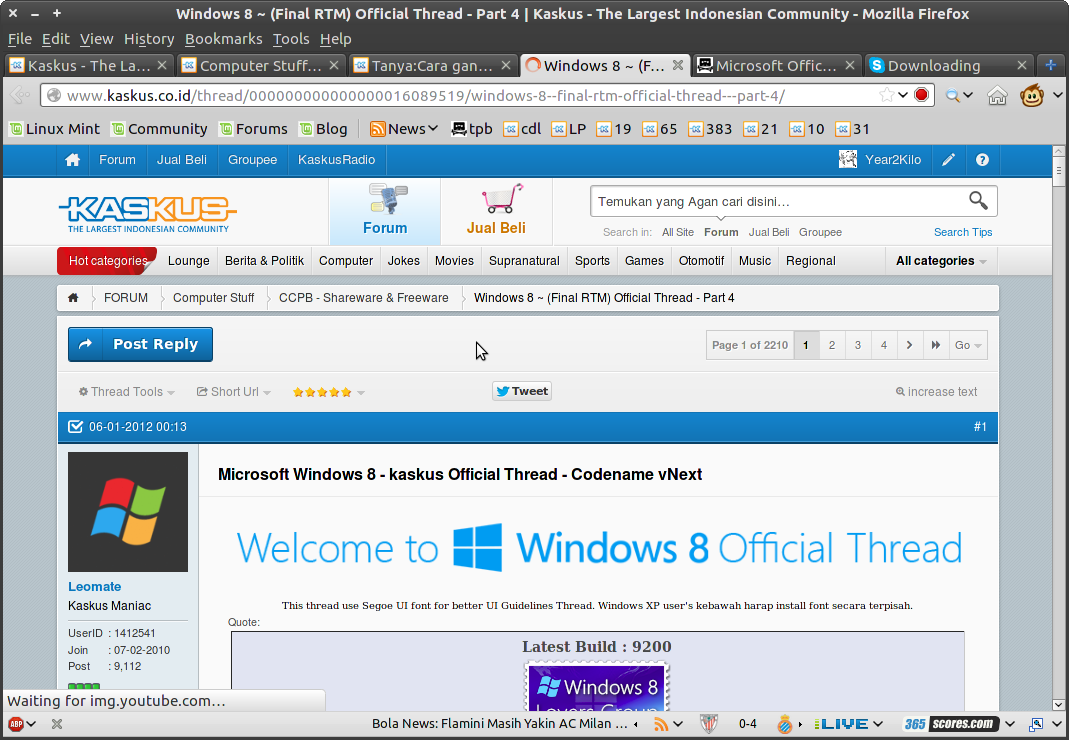Open a new tab with plus button

pyautogui.click(x=1051, y=65)
